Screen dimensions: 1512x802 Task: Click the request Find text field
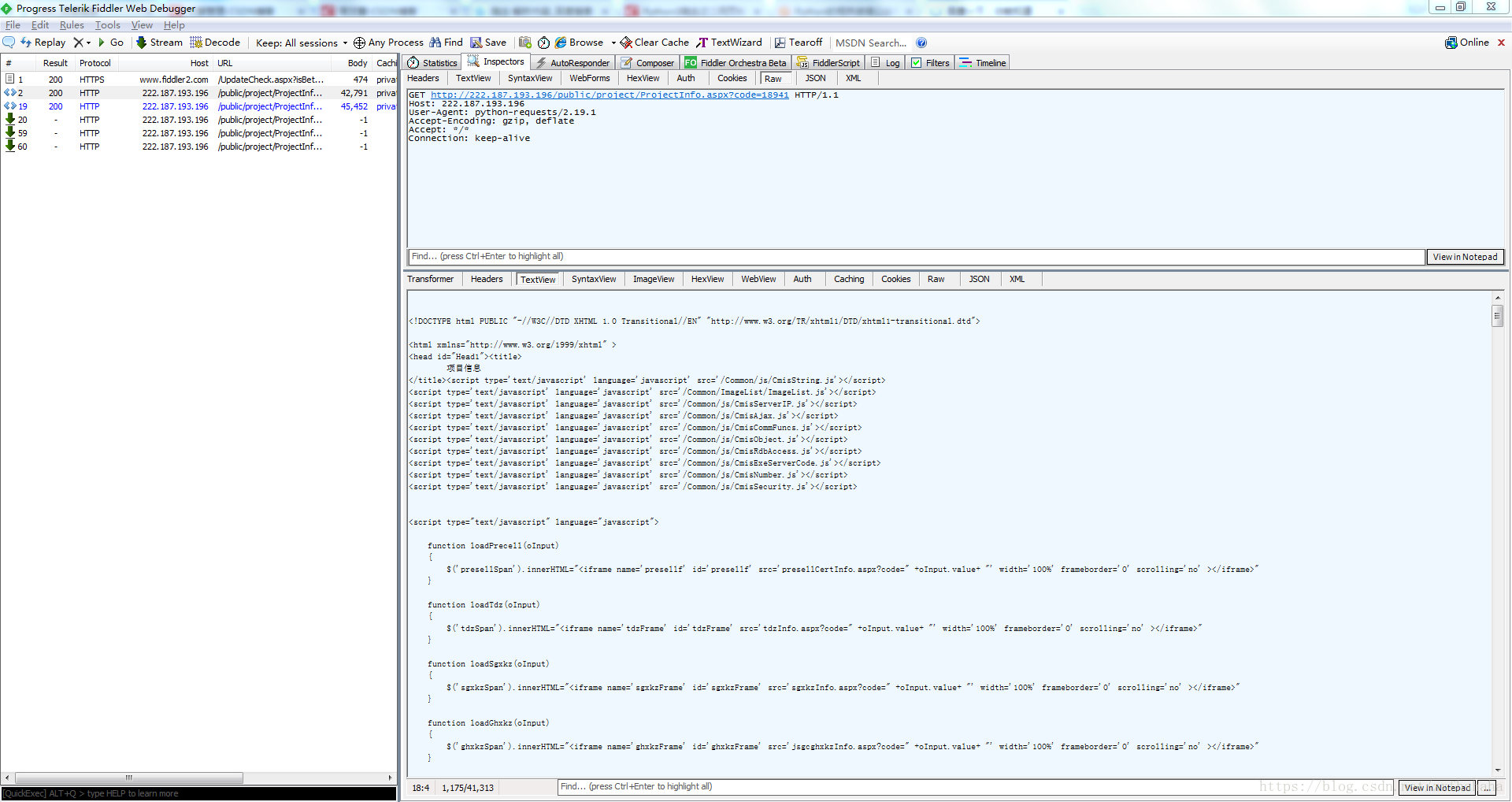point(916,257)
